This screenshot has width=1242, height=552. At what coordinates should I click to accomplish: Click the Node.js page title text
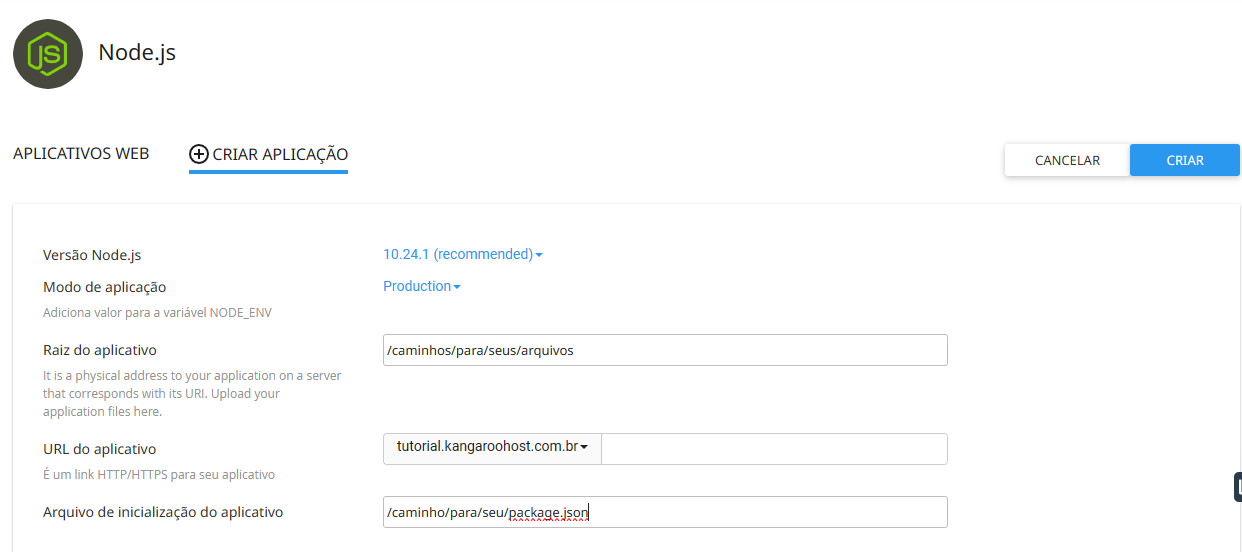click(x=137, y=53)
